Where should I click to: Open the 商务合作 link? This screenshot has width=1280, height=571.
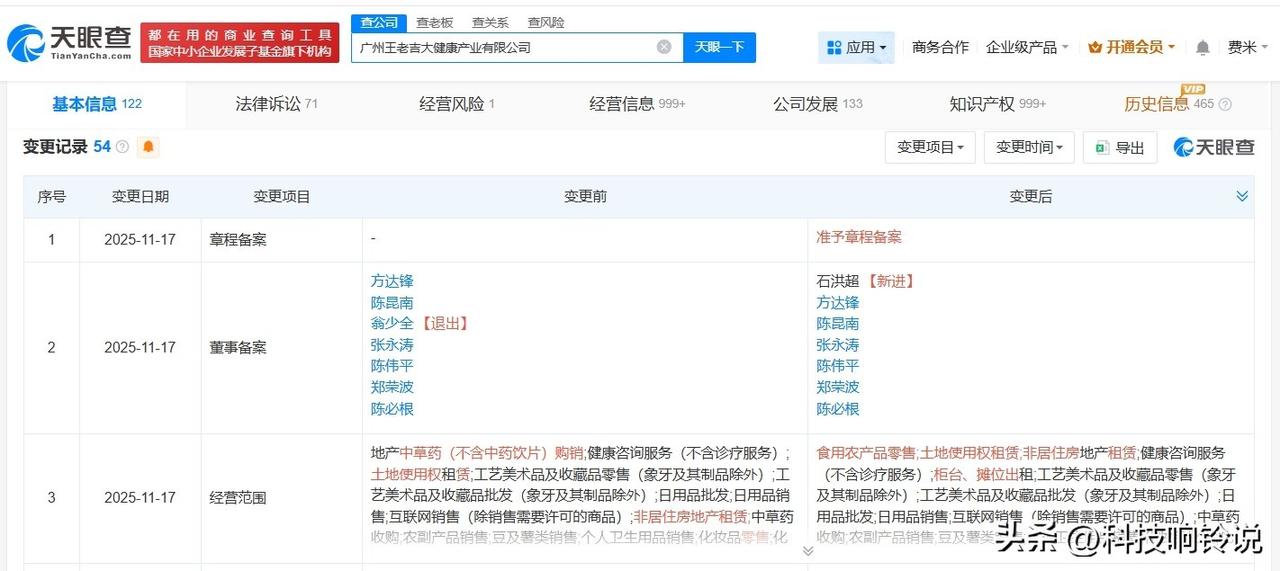(x=940, y=47)
